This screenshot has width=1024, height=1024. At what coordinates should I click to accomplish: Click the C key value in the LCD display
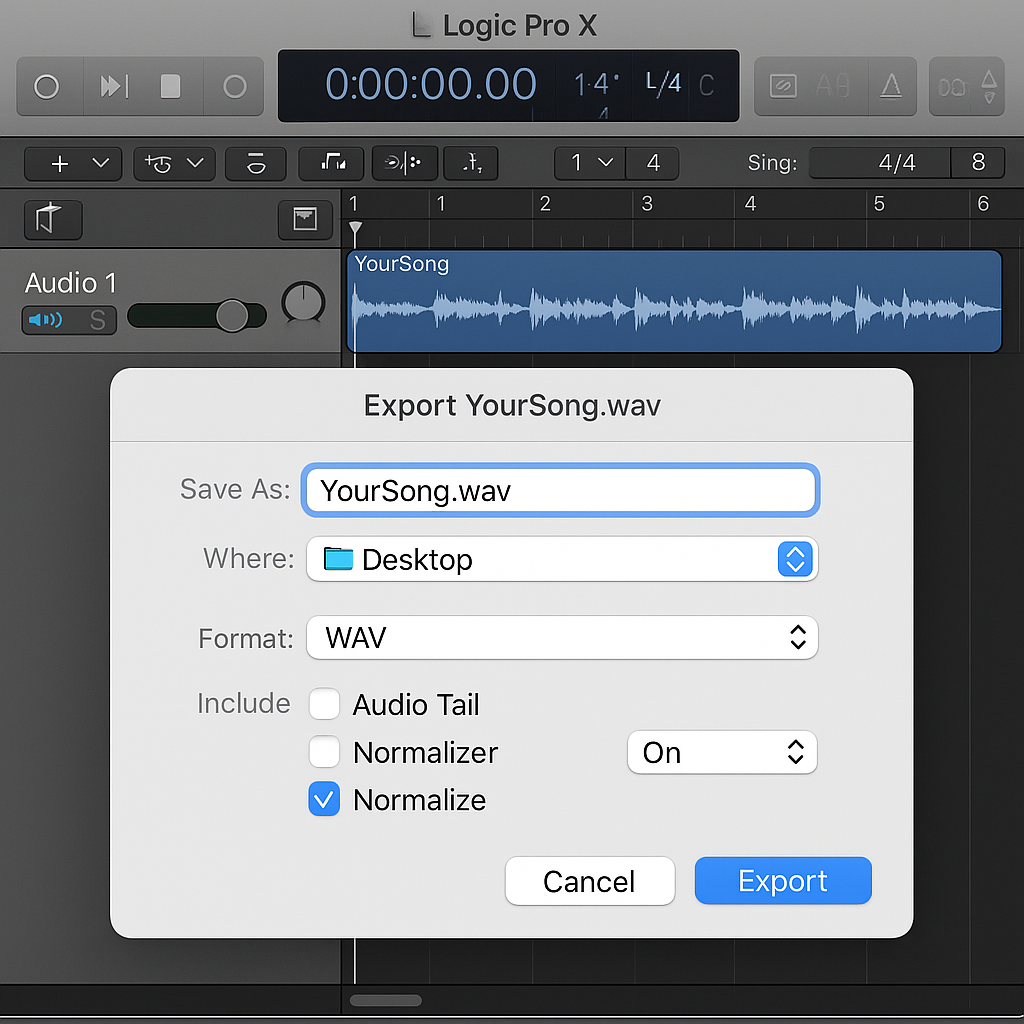click(x=706, y=85)
